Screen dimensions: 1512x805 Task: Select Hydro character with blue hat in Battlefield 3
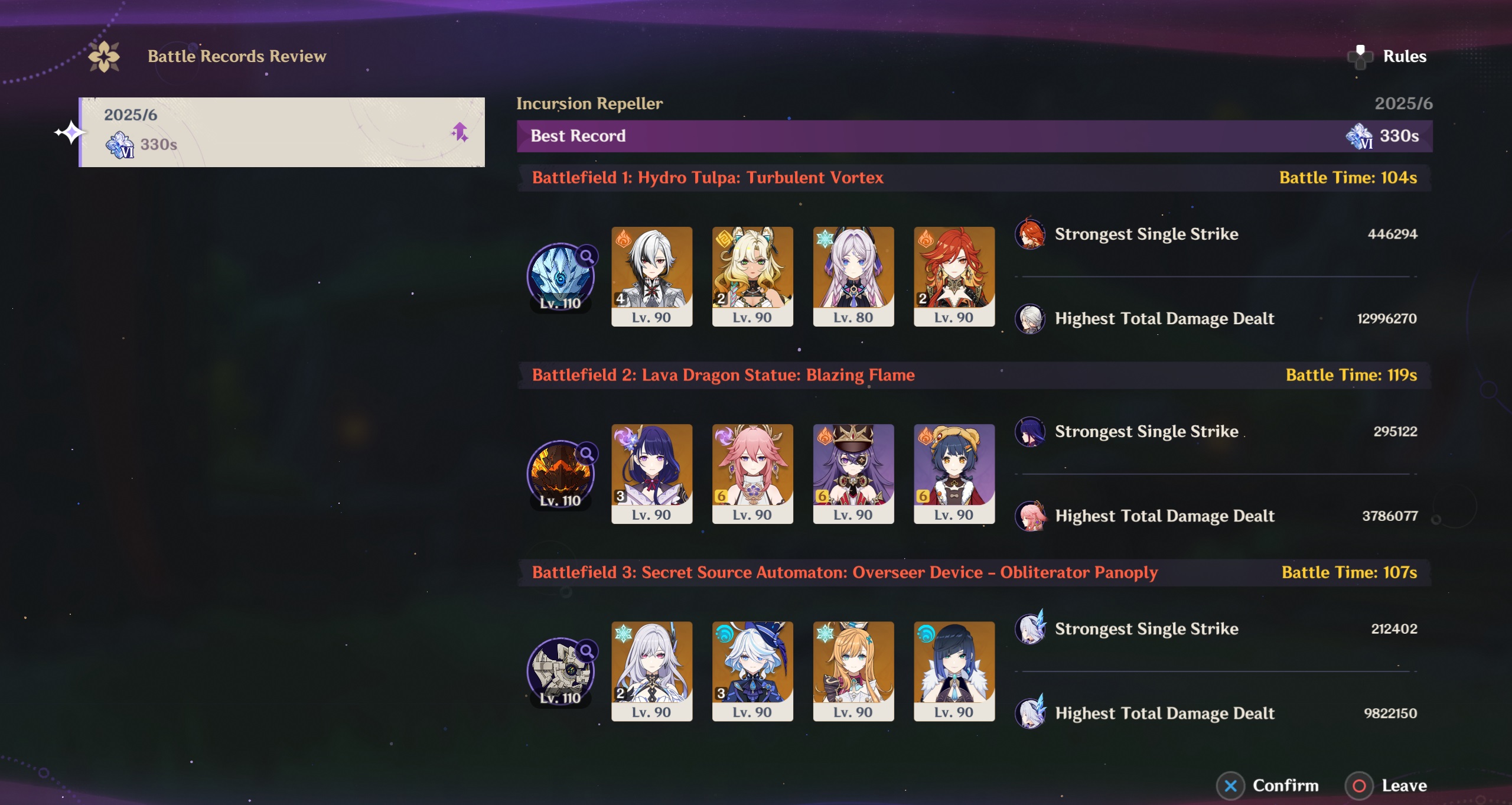click(x=752, y=671)
